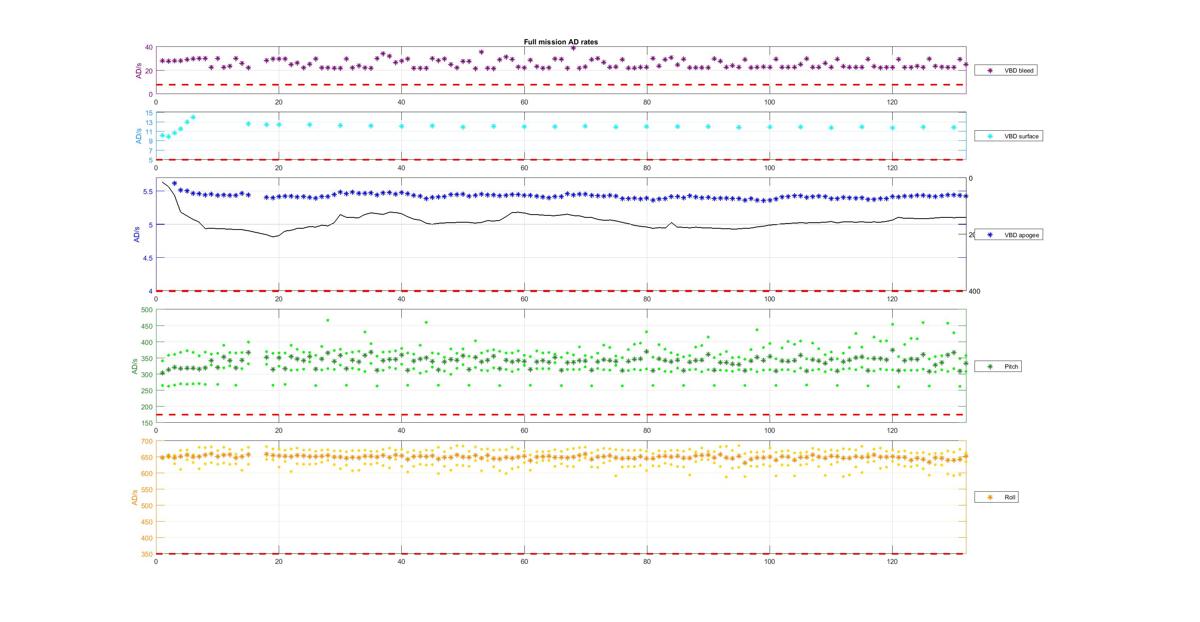
Task: Click the "150" tick on the pitch plot
Action: 146,423
